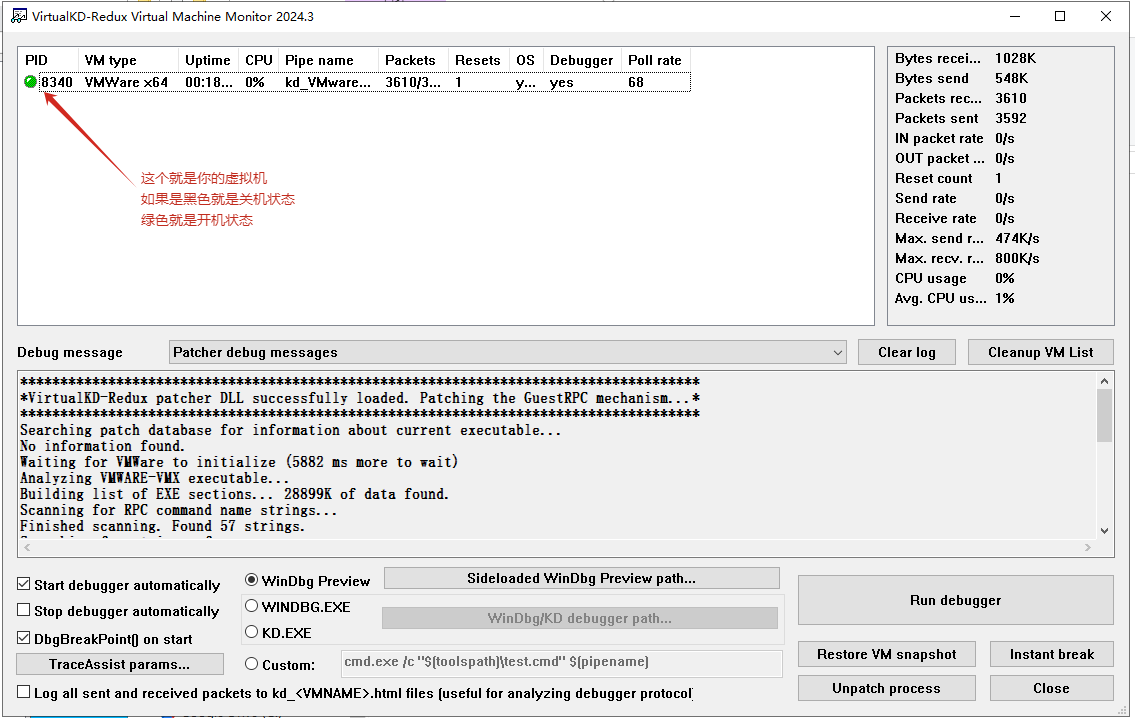Open the Patcher debug messages dropdown

508,352
